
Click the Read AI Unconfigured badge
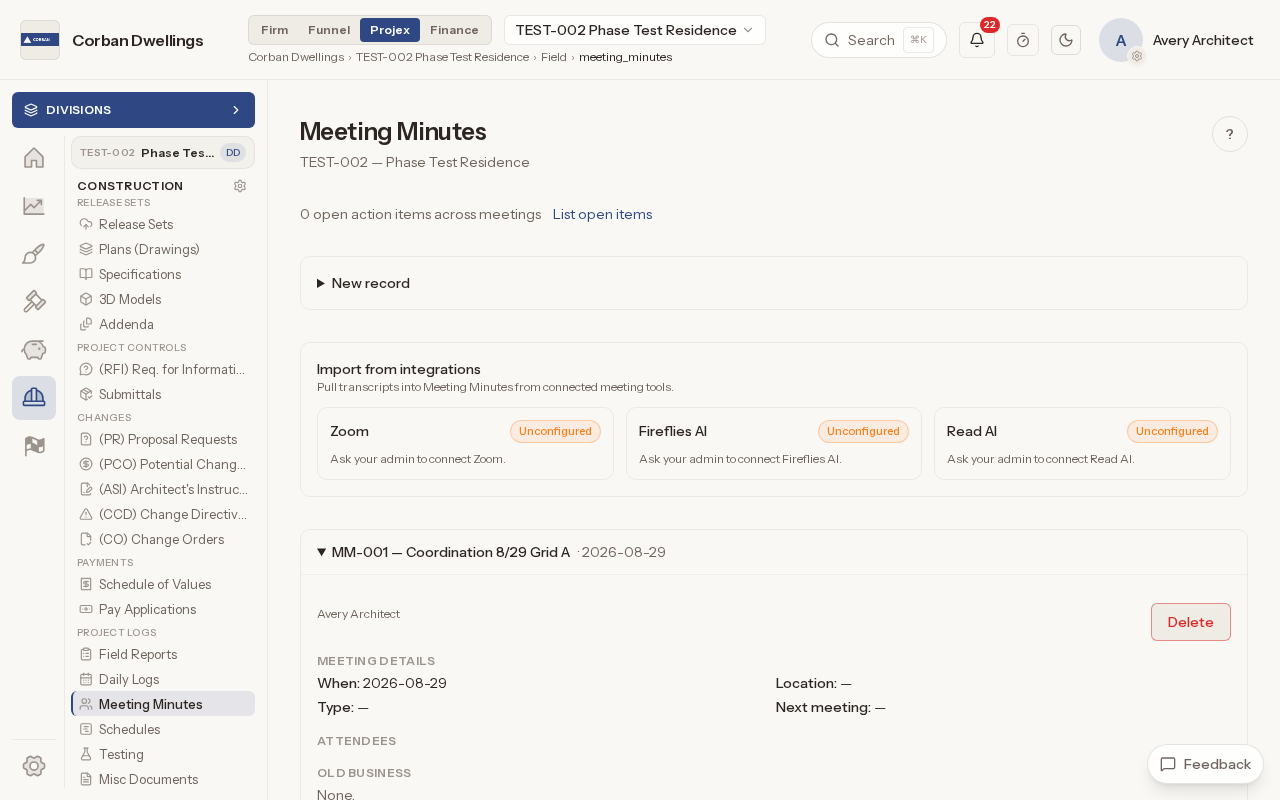[1172, 431]
